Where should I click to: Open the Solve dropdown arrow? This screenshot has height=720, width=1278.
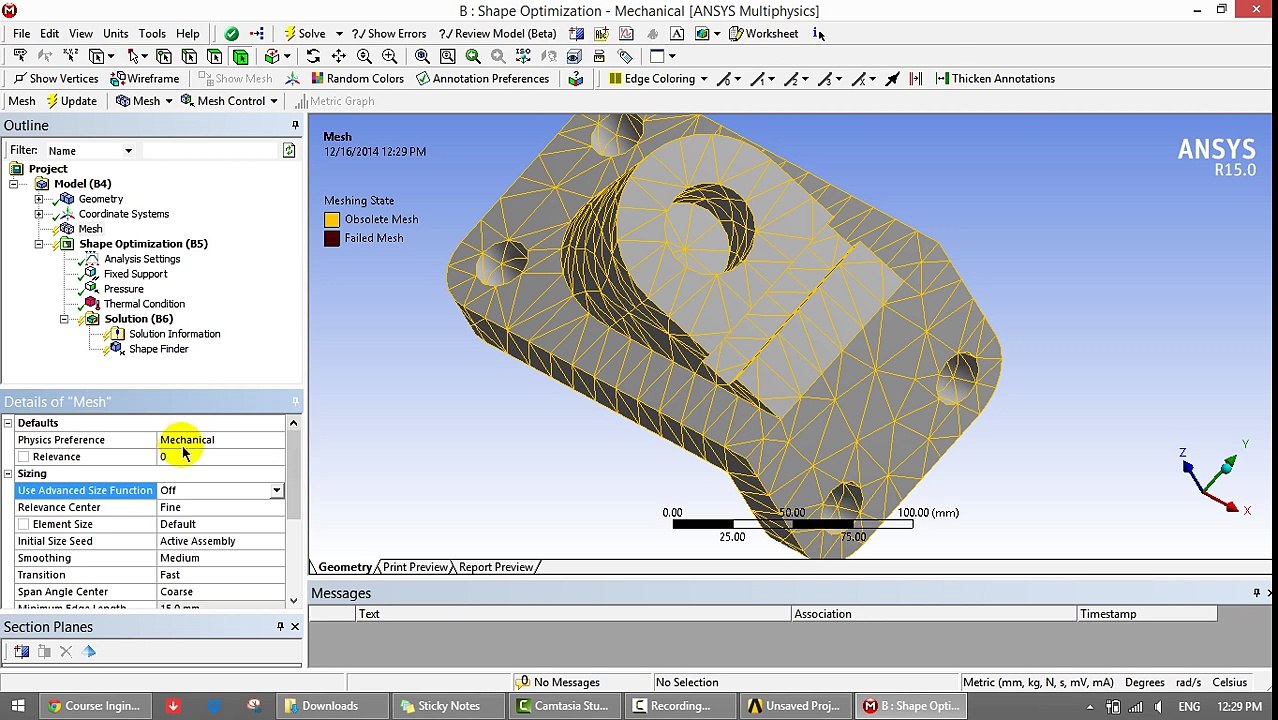pyautogui.click(x=338, y=33)
